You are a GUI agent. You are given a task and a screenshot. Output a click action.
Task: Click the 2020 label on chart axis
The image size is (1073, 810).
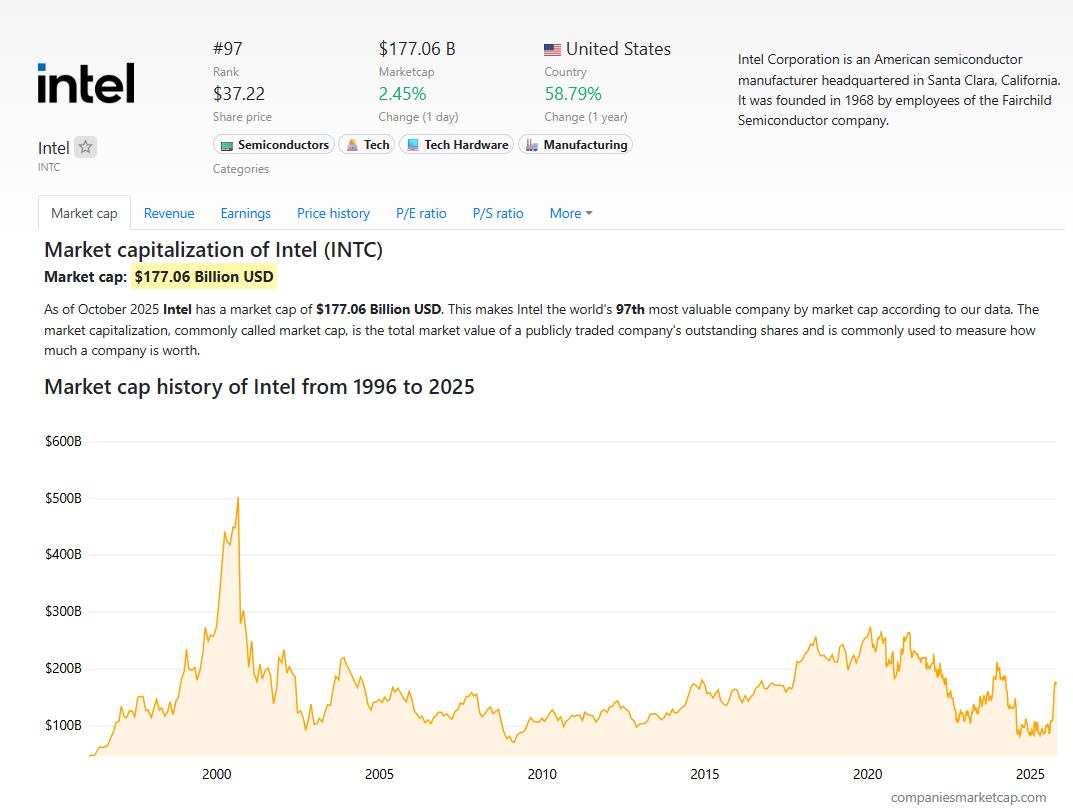coord(867,774)
